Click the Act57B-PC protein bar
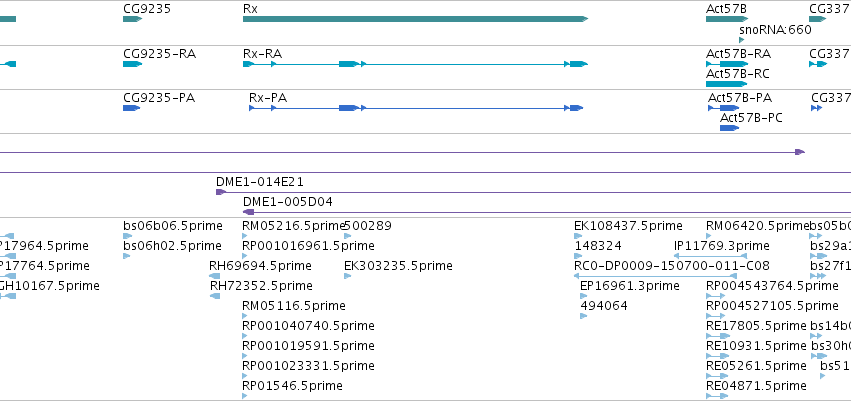This screenshot has width=851, height=401. pyautogui.click(x=729, y=128)
